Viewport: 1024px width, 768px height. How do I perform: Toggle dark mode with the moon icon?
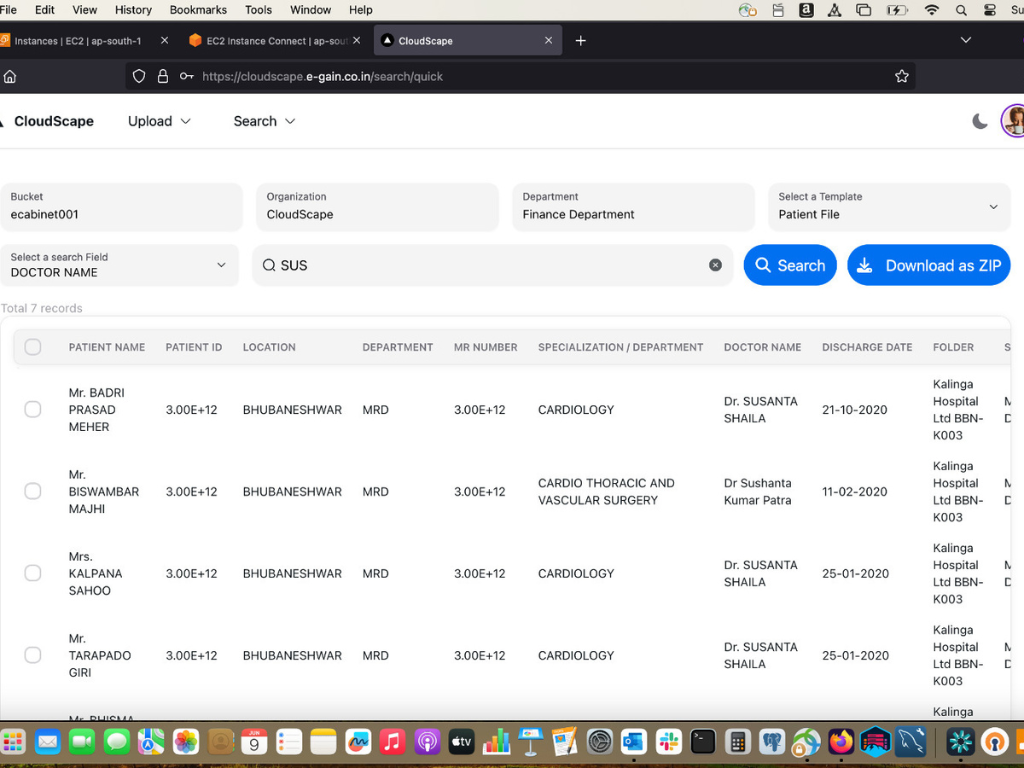coord(980,121)
